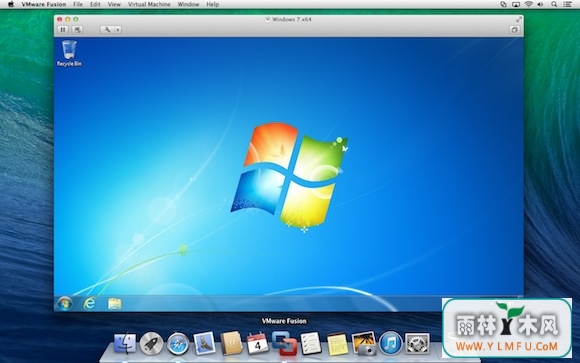Open System Preferences gear in the Dock
The image size is (580, 363).
tap(417, 343)
